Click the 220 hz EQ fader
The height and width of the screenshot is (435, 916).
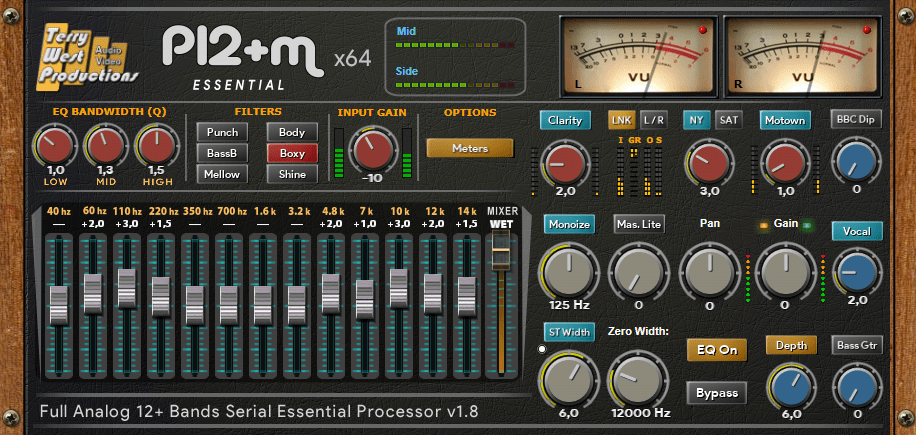pyautogui.click(x=161, y=297)
